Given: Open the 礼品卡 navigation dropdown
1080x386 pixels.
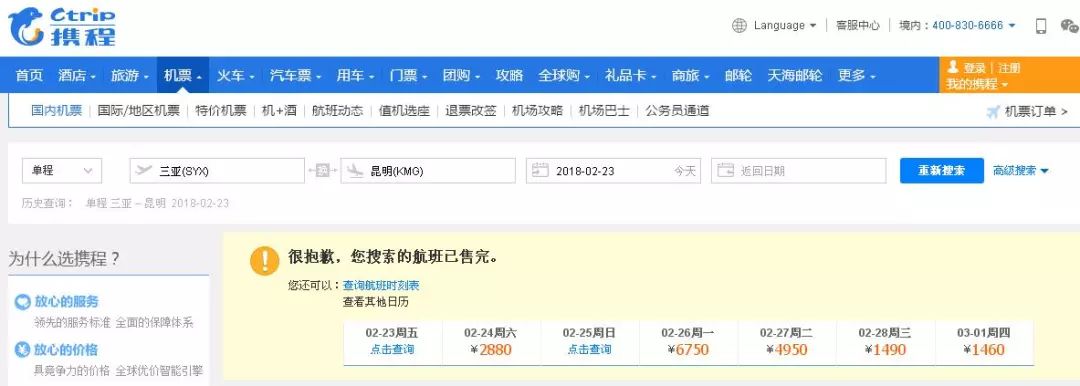Looking at the screenshot, I should coord(630,75).
